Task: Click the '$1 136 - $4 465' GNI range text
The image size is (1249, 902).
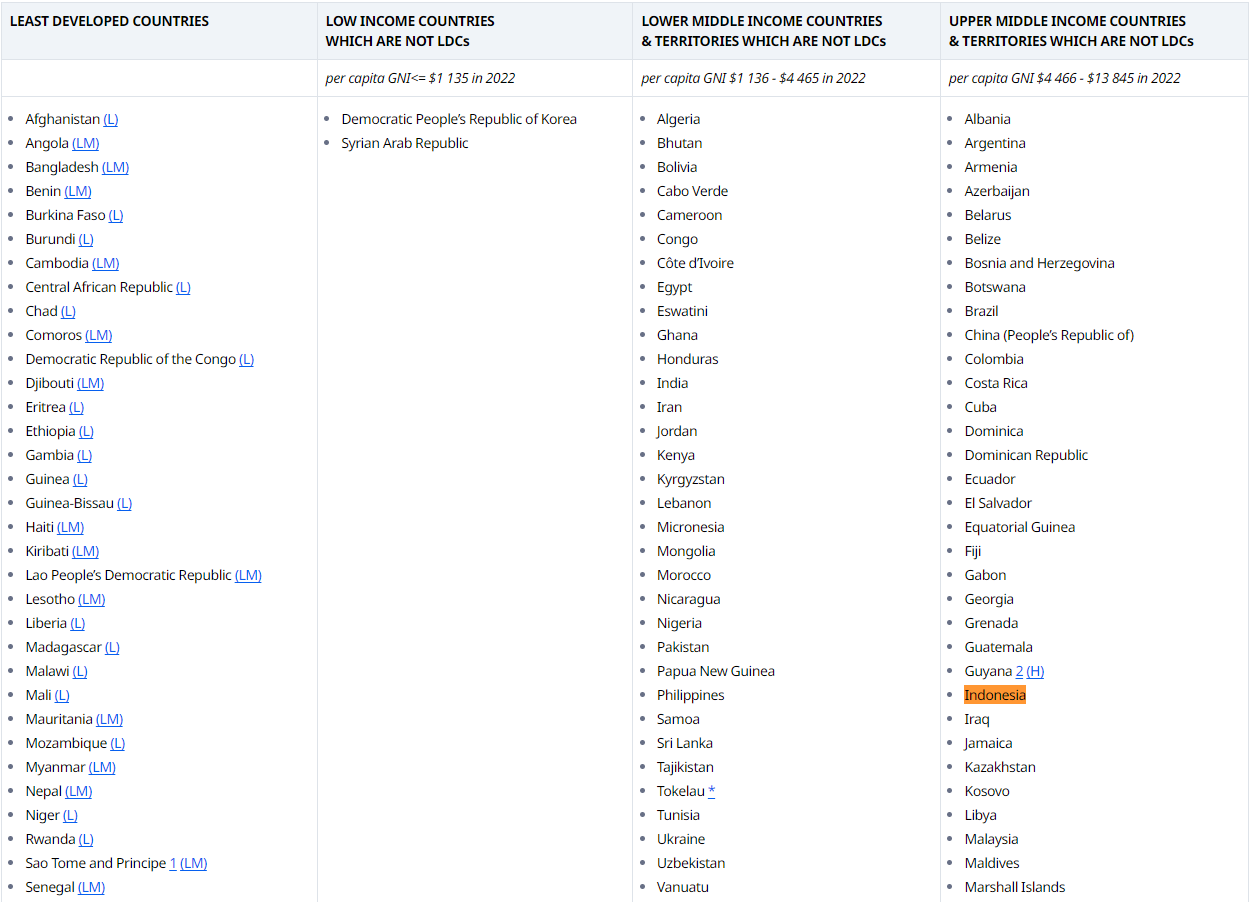Action: tap(753, 78)
